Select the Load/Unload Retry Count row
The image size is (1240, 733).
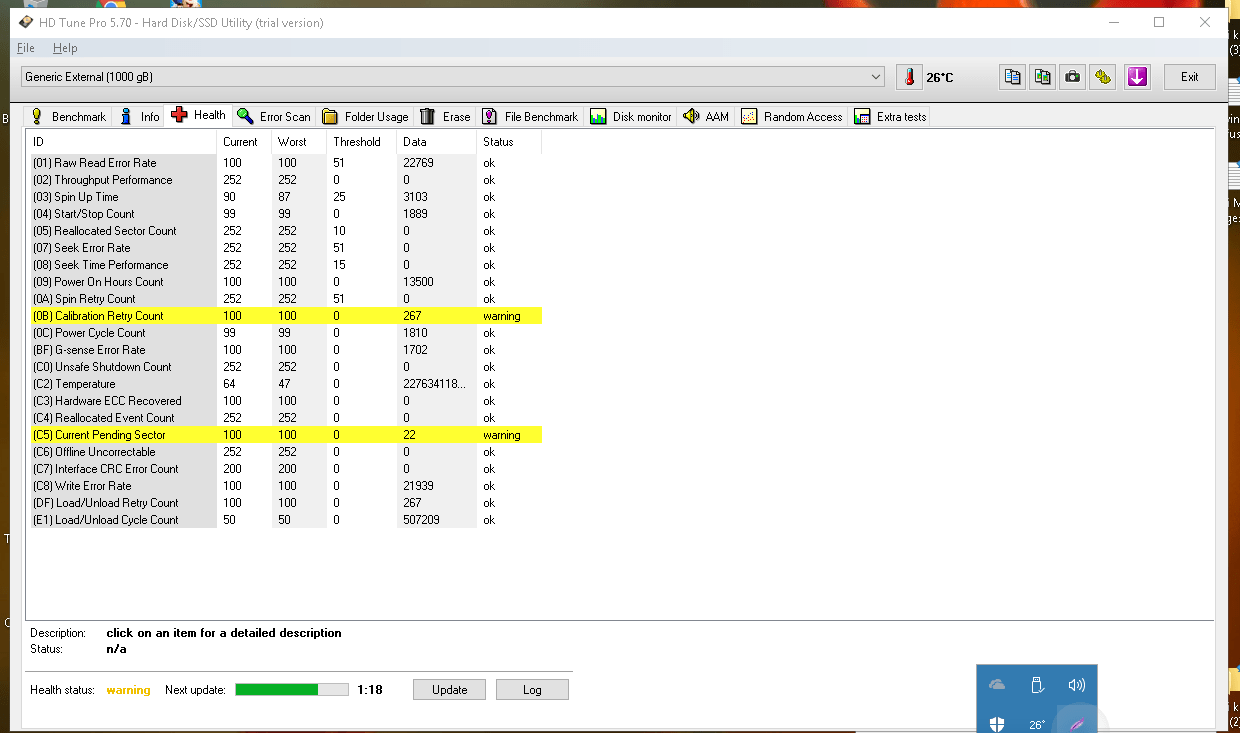point(286,503)
